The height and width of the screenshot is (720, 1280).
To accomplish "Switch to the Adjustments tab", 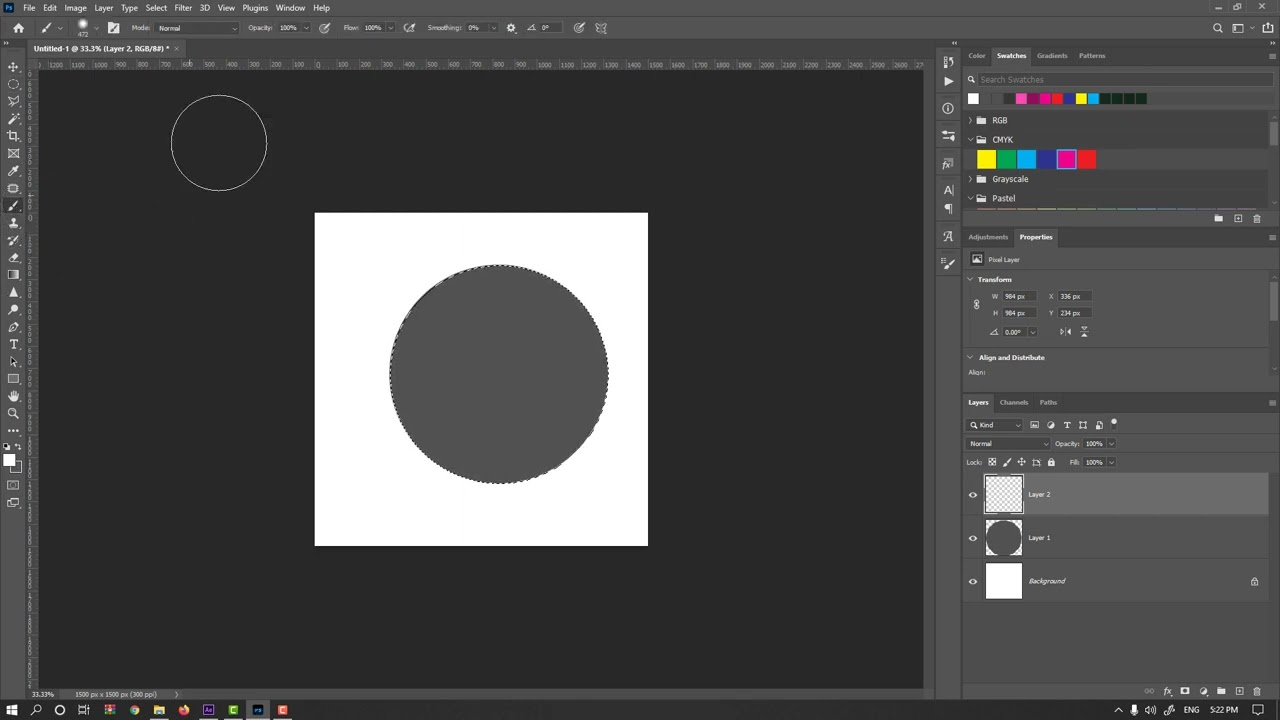I will point(988,237).
